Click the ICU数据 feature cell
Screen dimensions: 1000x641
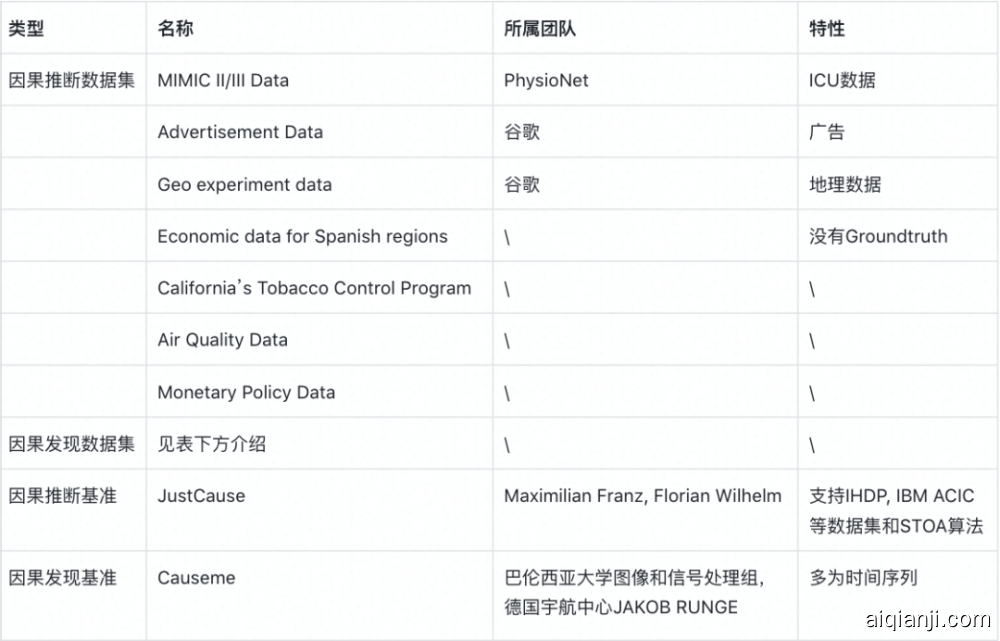click(842, 81)
